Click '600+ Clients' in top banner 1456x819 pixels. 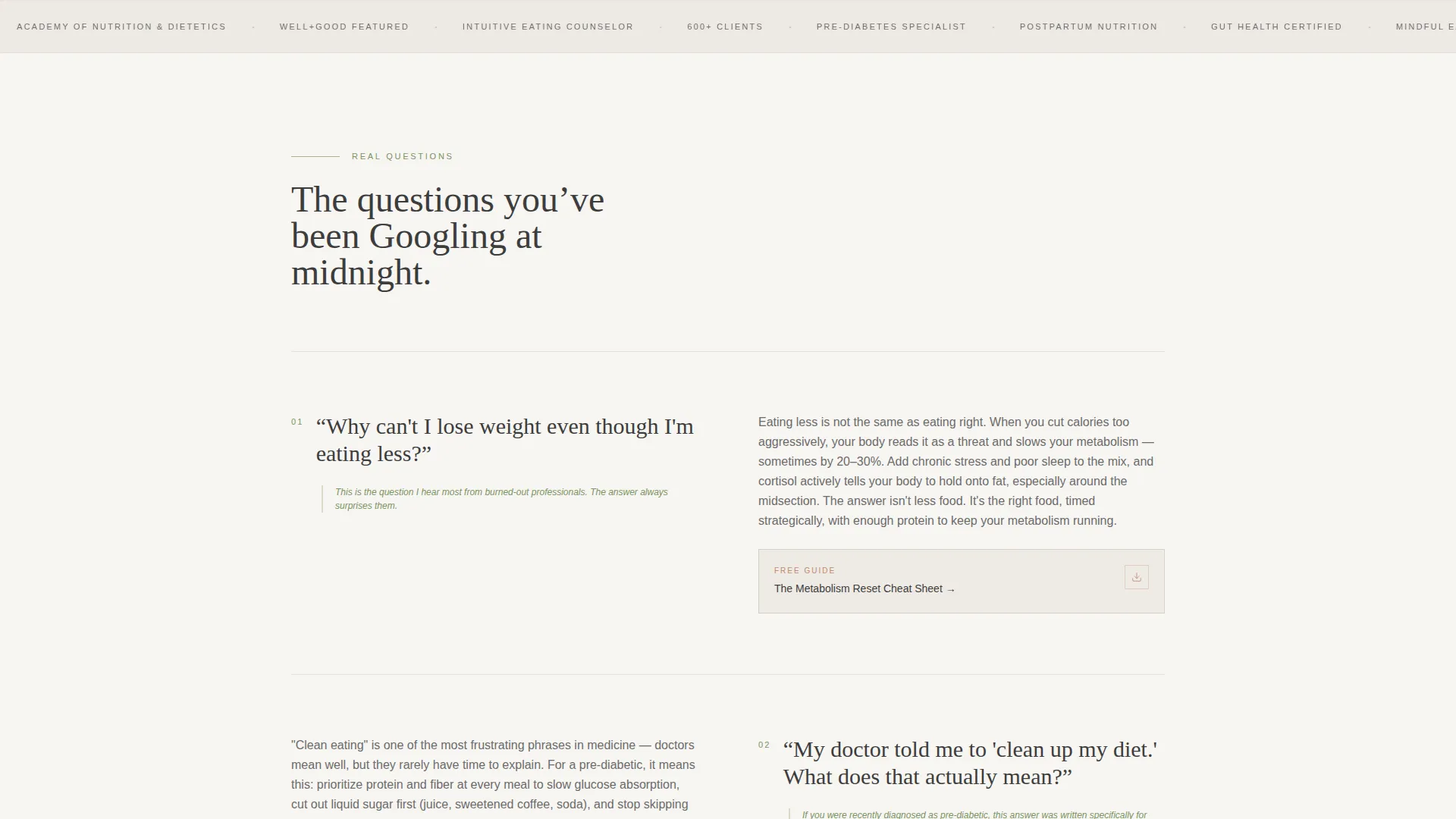(x=725, y=27)
